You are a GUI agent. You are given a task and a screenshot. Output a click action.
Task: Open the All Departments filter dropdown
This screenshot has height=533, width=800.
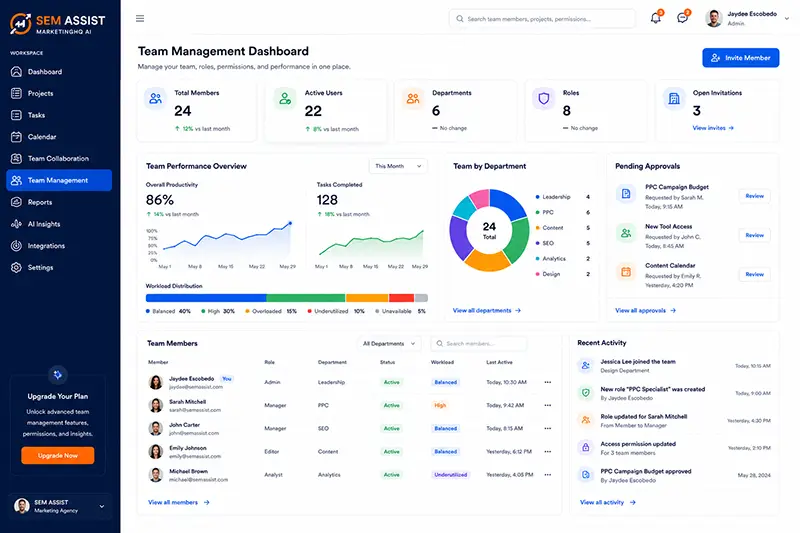pos(389,344)
